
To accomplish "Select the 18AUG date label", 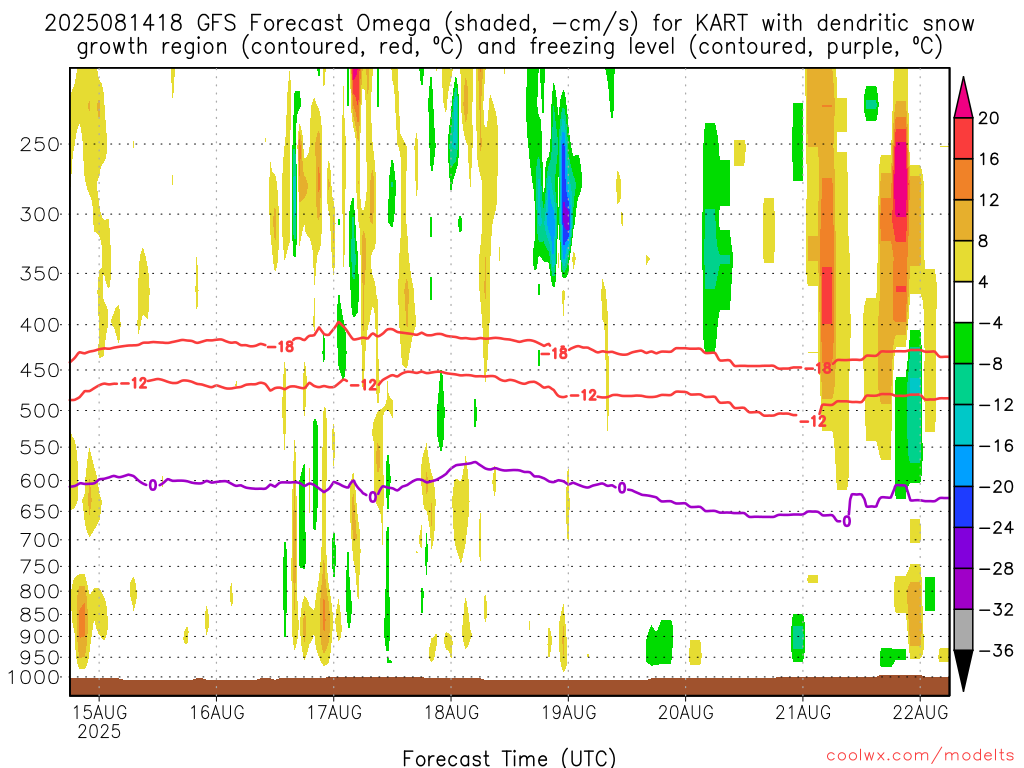I will (451, 712).
